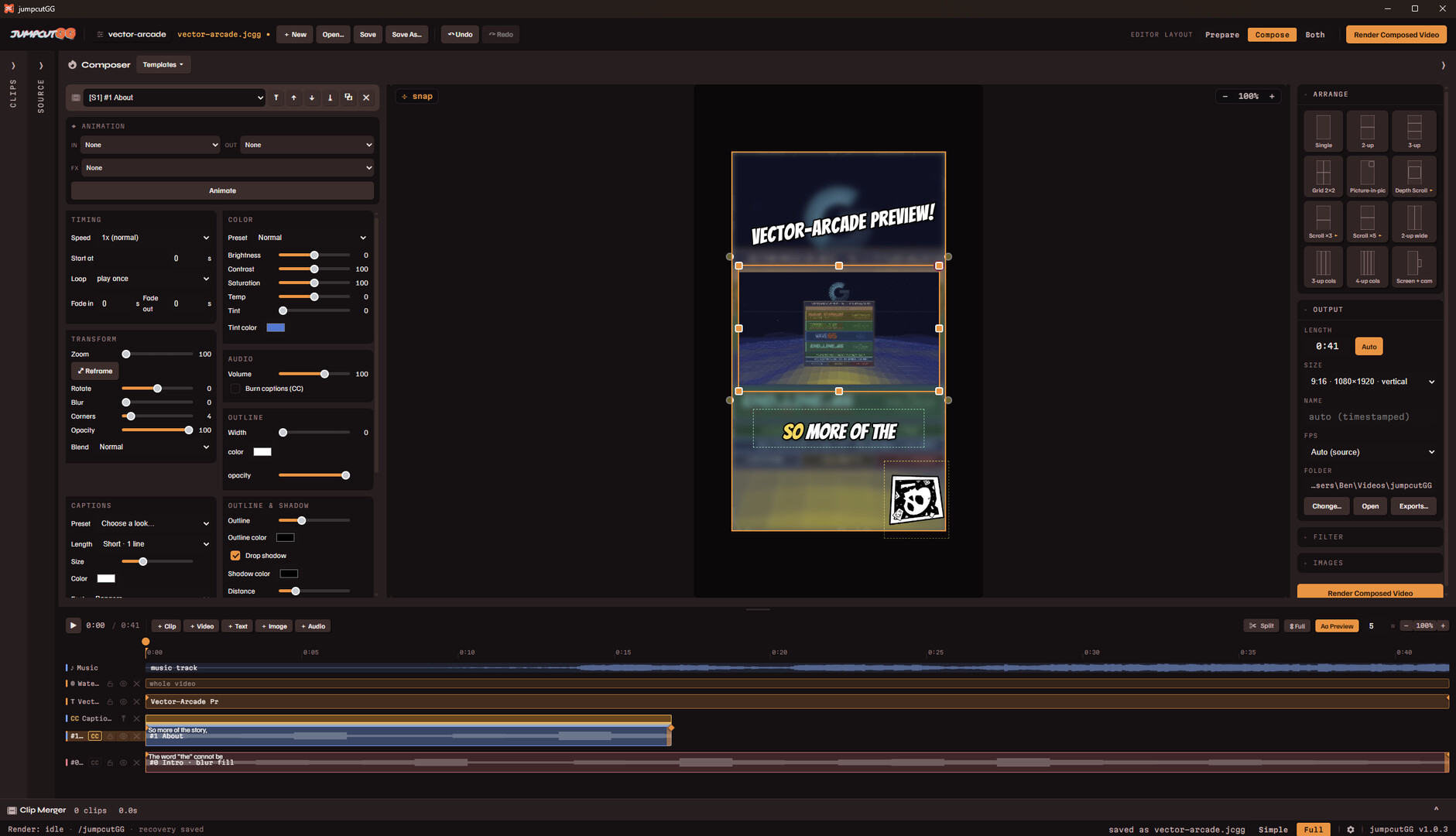The height and width of the screenshot is (836, 1456).
Task: Enable Burn captions (CC) checkbox
Action: 235,389
